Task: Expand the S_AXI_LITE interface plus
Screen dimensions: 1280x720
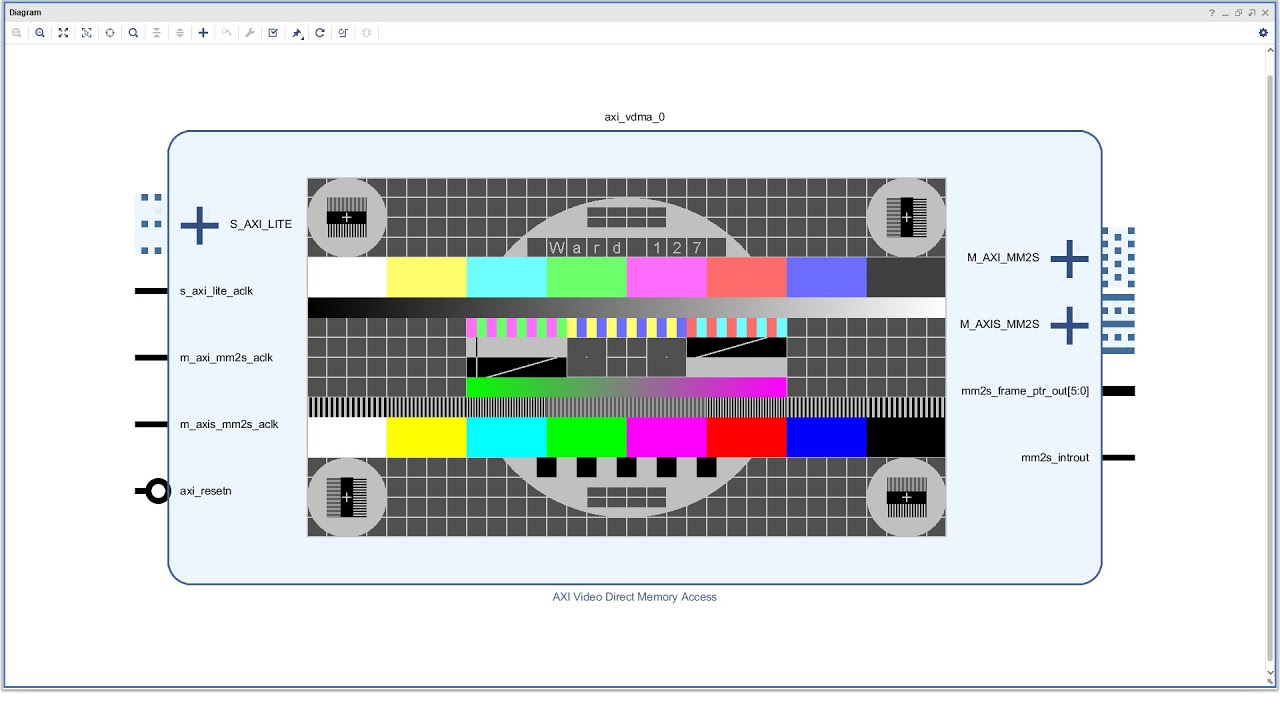Action: point(199,225)
